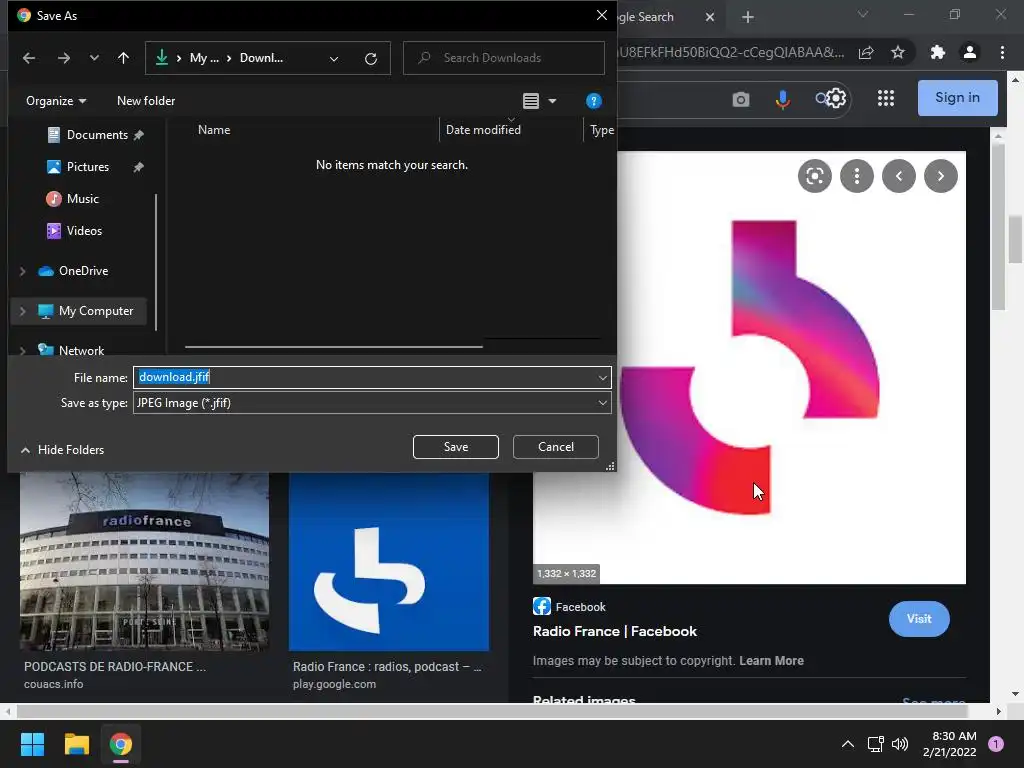Open clock and date 8:30 AM

(950, 744)
